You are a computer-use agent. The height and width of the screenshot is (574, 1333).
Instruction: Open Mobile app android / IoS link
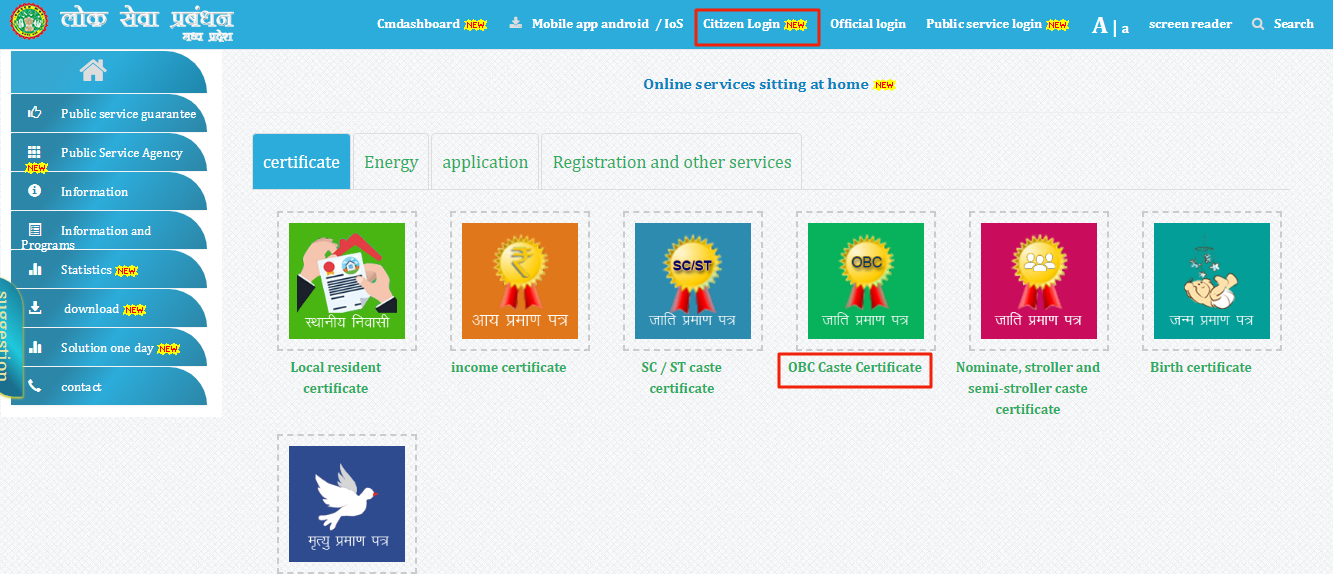point(607,24)
